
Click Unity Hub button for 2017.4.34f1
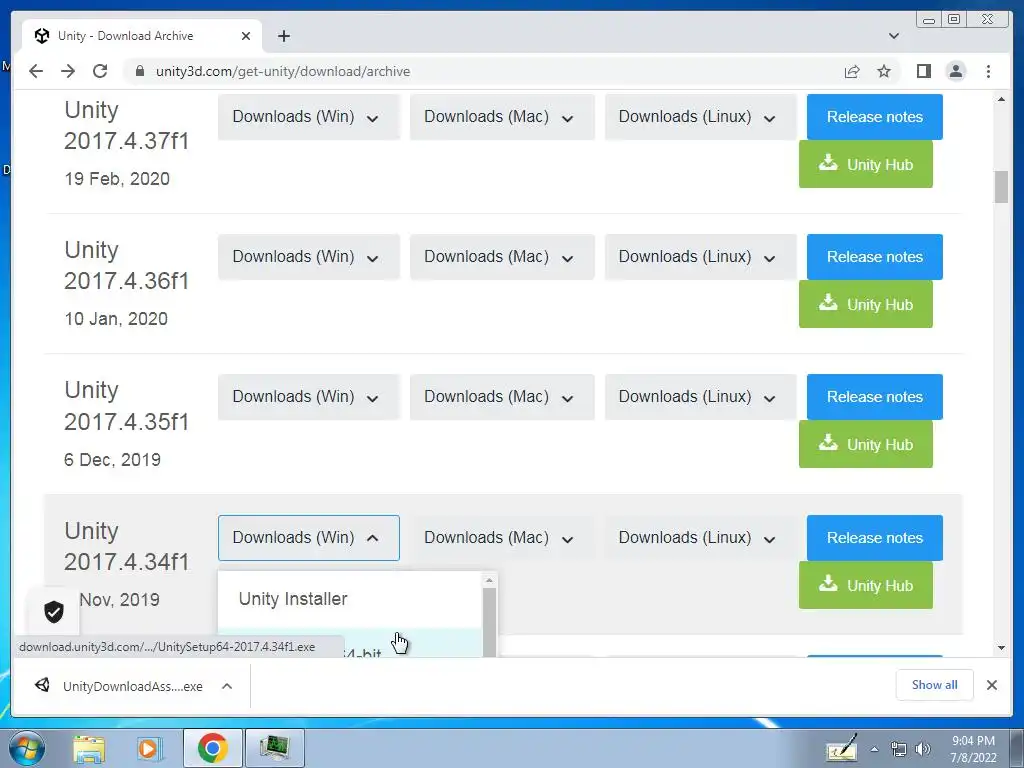click(x=865, y=585)
